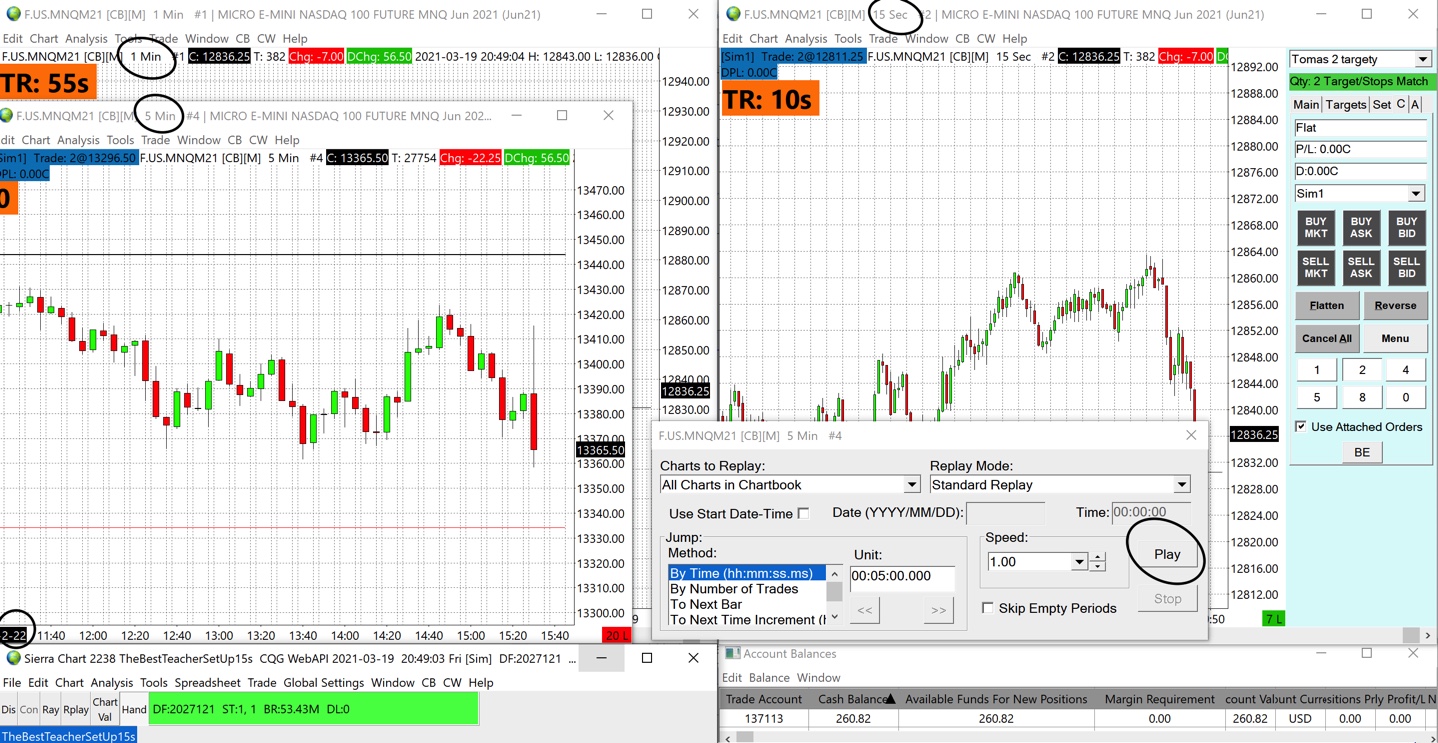Click the SELL MKT button
1438x743 pixels.
1316,268
